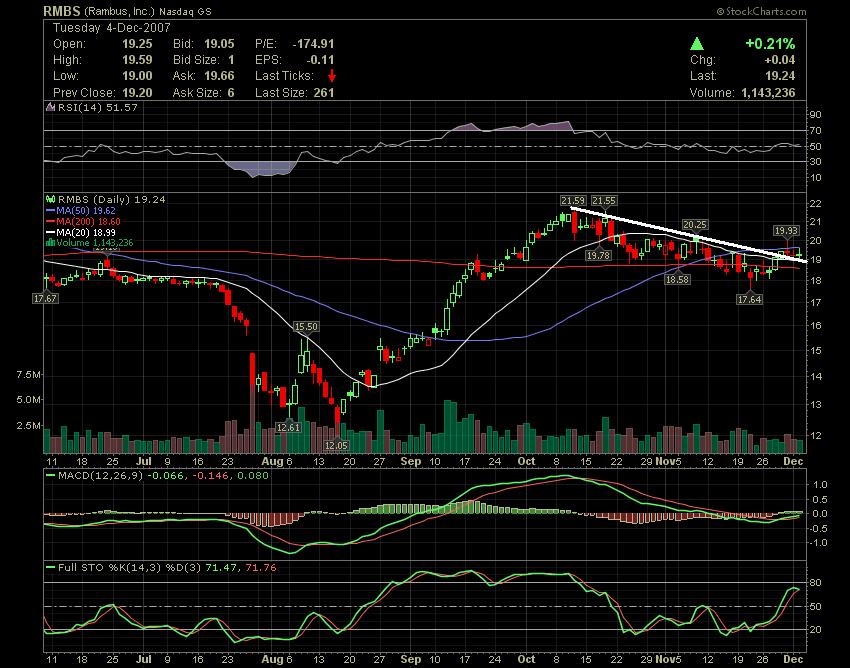Click the company name (Rambus, Inc.)
Image resolution: width=850 pixels, height=668 pixels.
click(x=119, y=11)
